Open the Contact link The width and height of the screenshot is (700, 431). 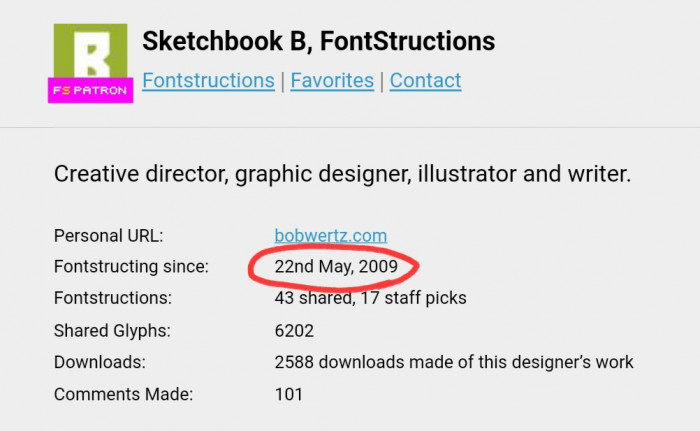coord(425,81)
